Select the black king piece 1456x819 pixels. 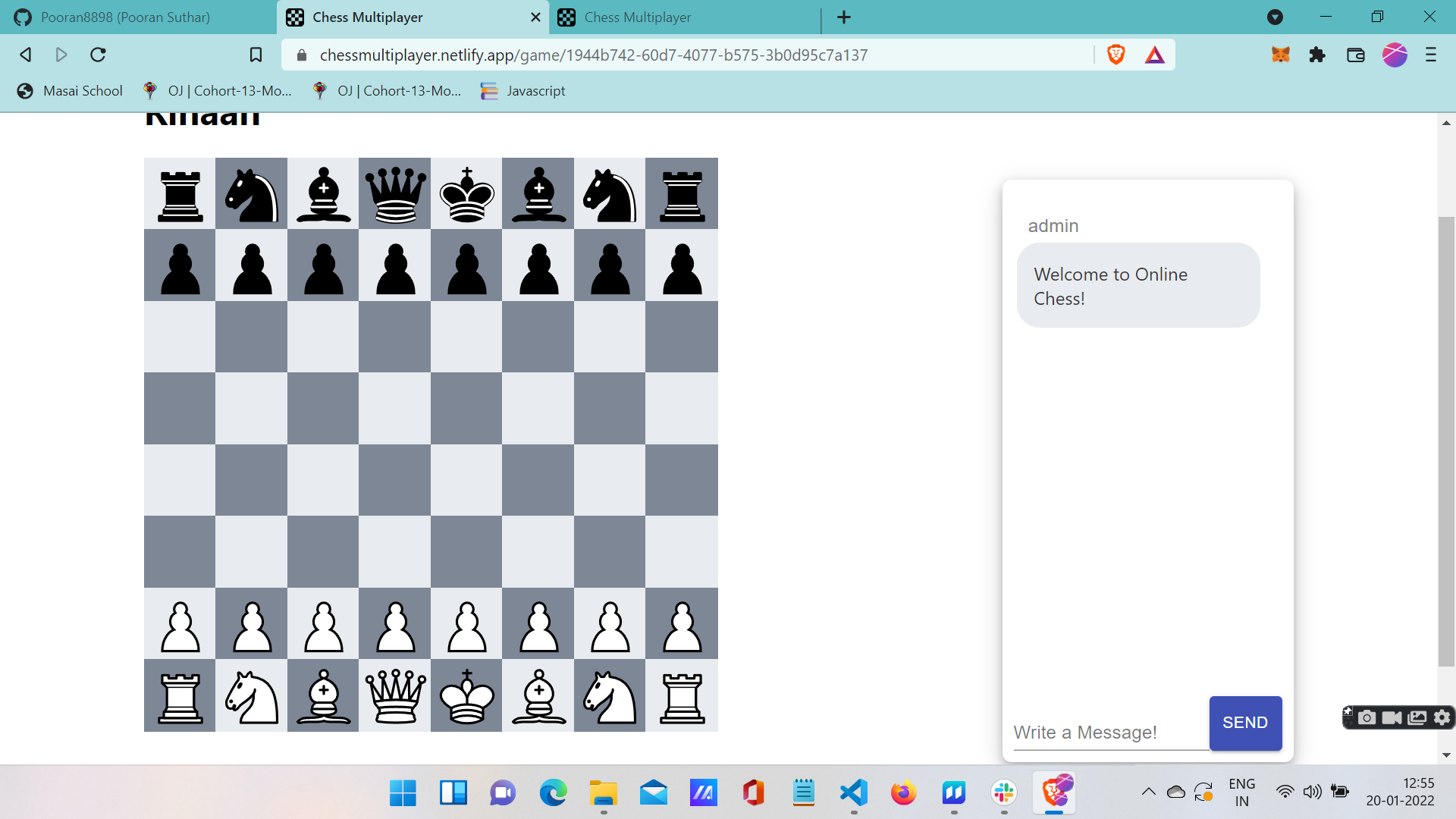pyautogui.click(x=466, y=194)
